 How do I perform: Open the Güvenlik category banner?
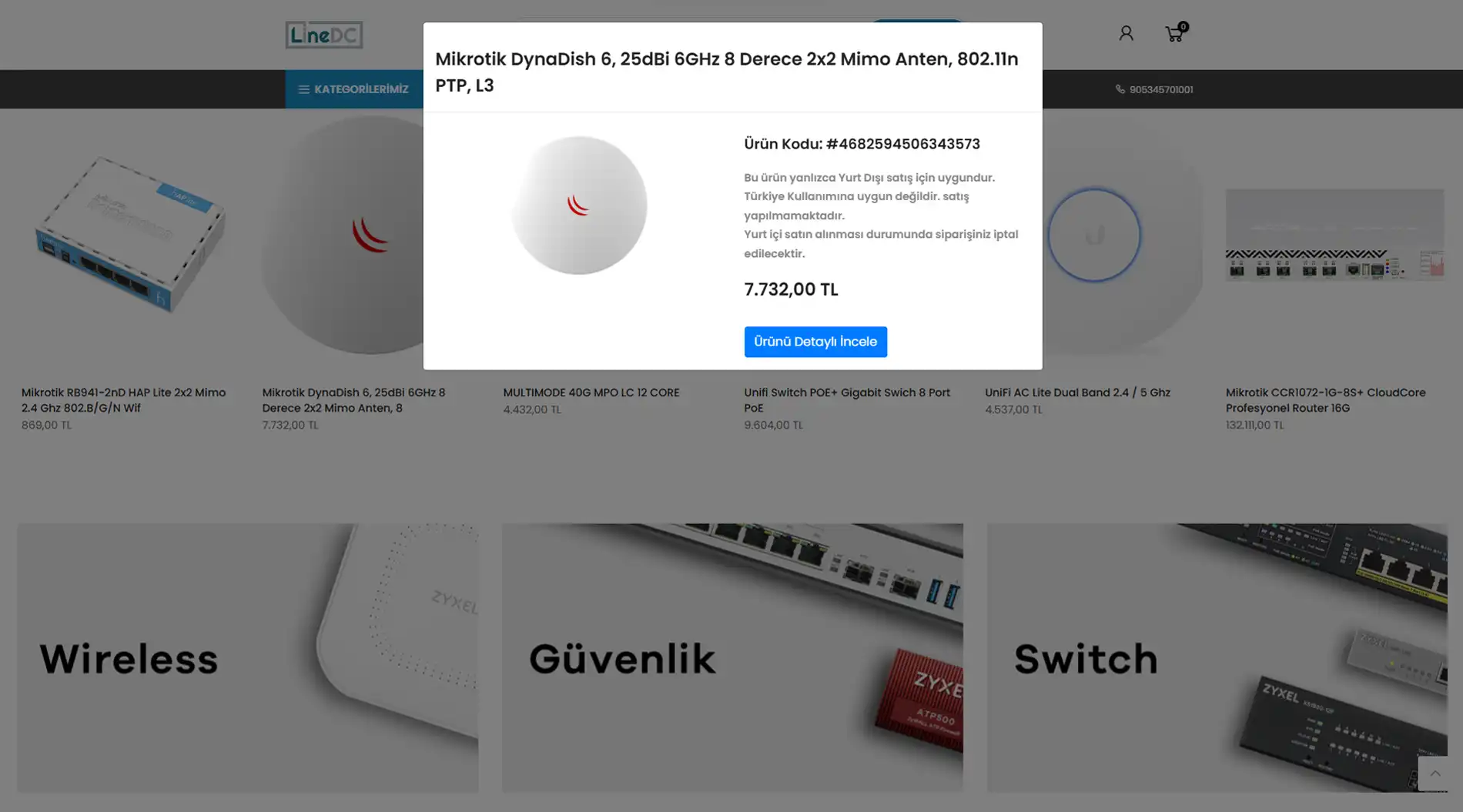point(732,658)
